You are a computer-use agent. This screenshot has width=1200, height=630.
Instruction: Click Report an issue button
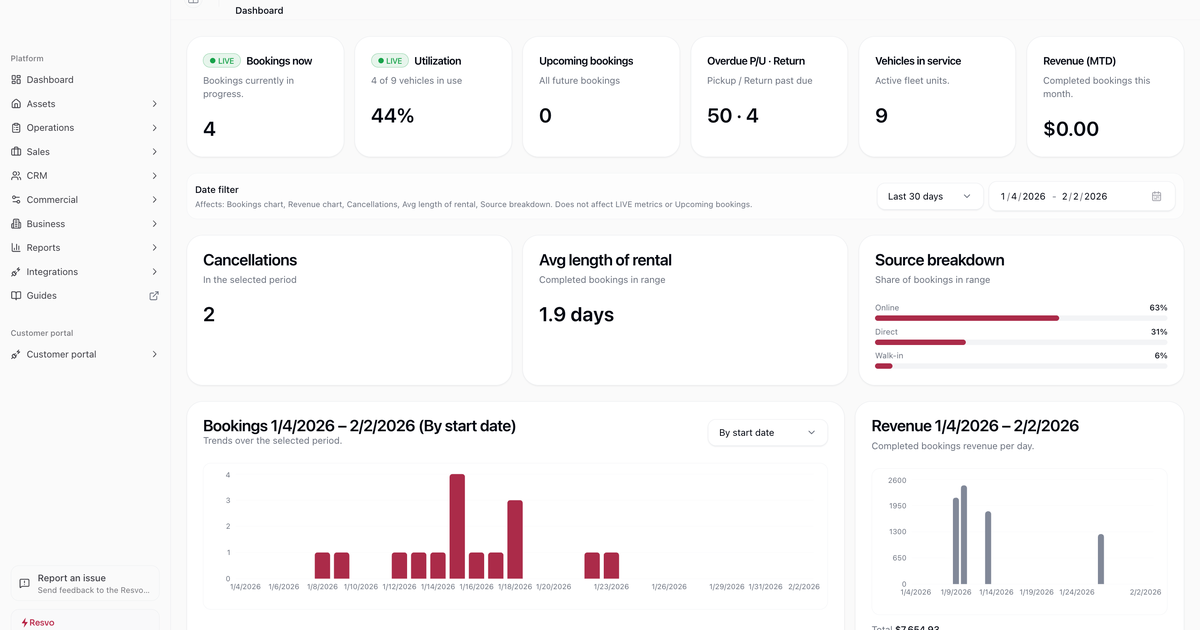tap(85, 583)
